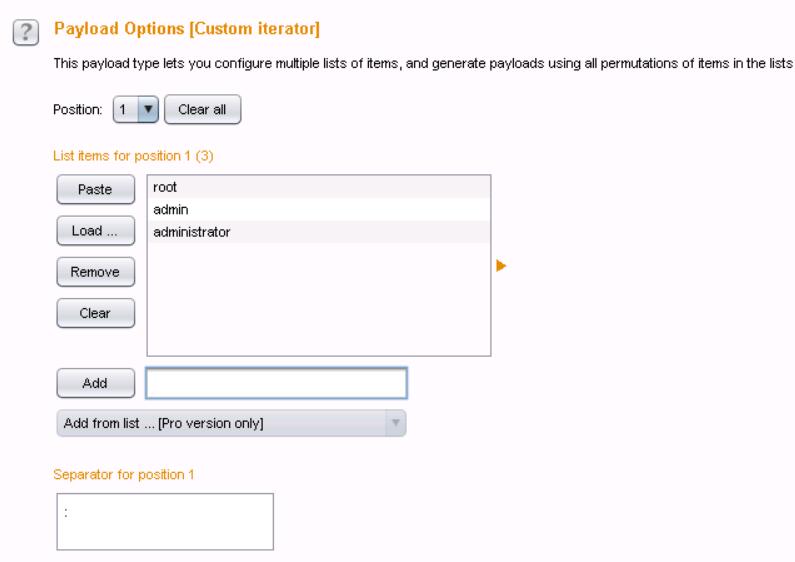Click the question mark help icon
This screenshot has width=795, height=562.
[21, 33]
